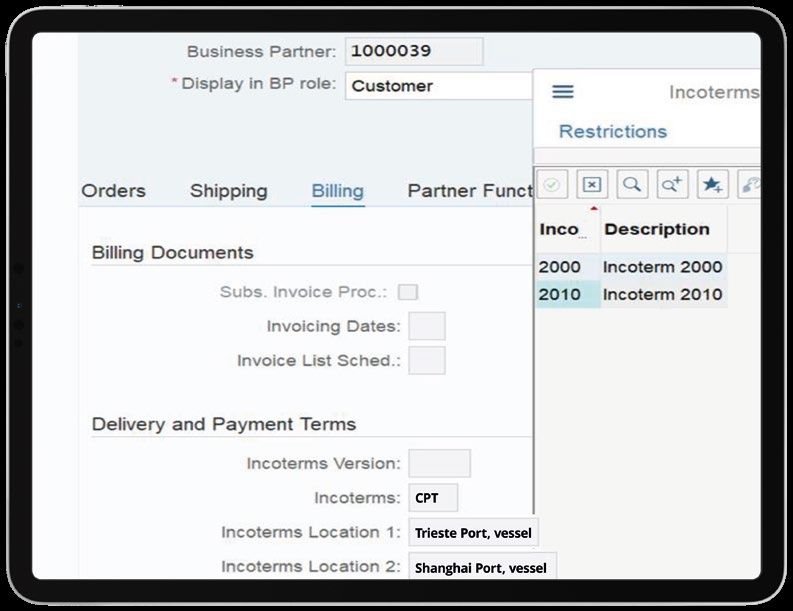793x611 pixels.
Task: Click the Incoterms Version field
Action: [439, 463]
